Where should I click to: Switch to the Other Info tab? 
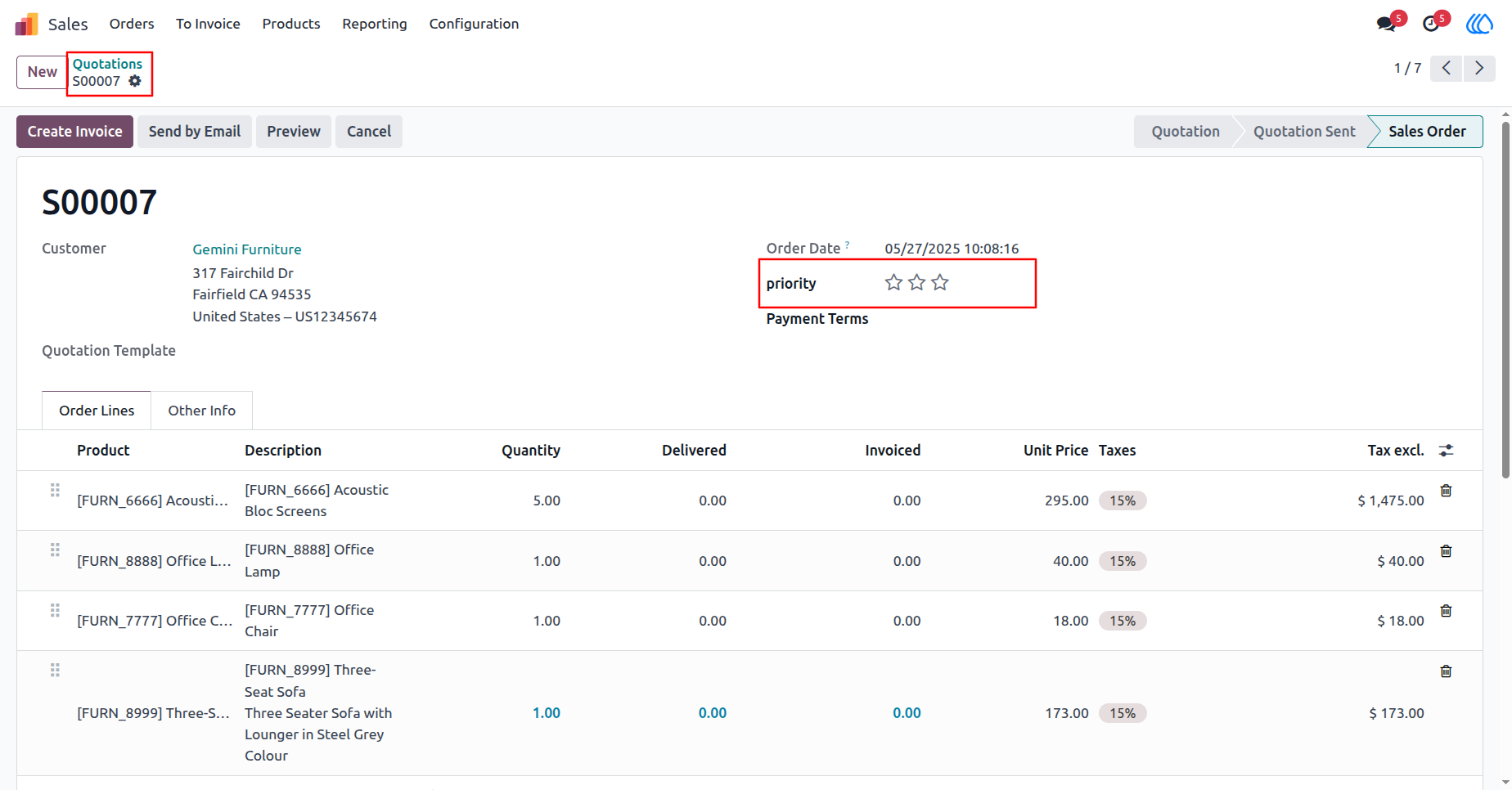point(202,411)
